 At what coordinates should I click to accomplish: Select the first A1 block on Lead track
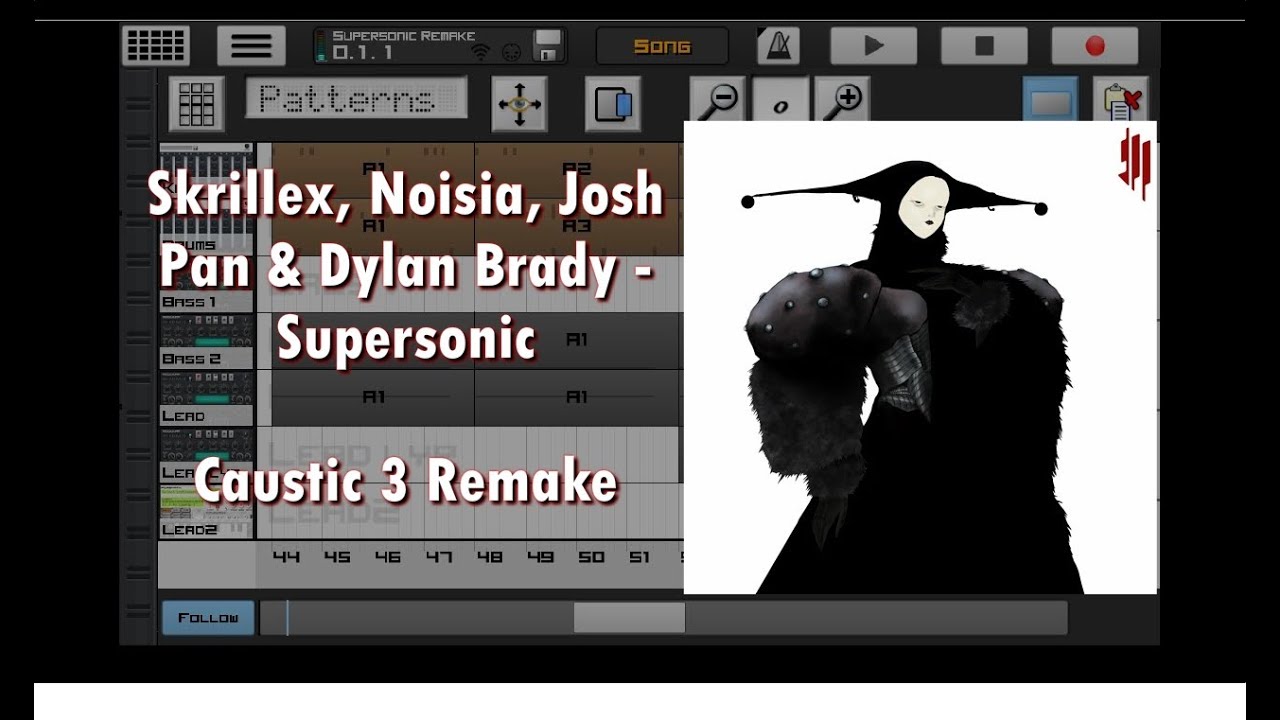coord(373,398)
